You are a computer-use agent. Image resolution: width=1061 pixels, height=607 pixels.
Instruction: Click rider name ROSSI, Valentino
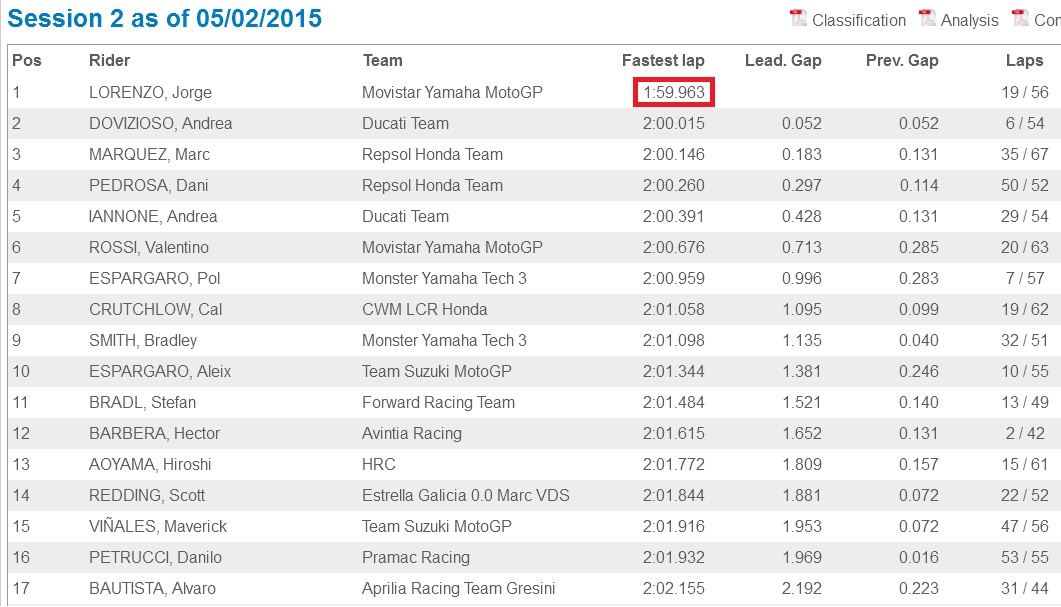coord(153,247)
